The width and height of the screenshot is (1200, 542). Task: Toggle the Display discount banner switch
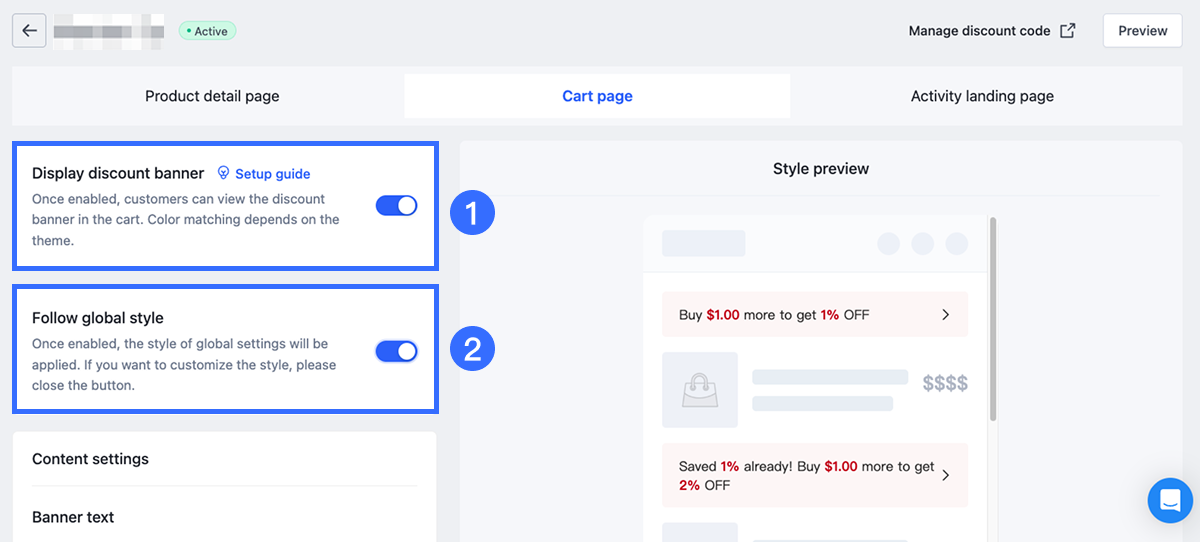[397, 206]
